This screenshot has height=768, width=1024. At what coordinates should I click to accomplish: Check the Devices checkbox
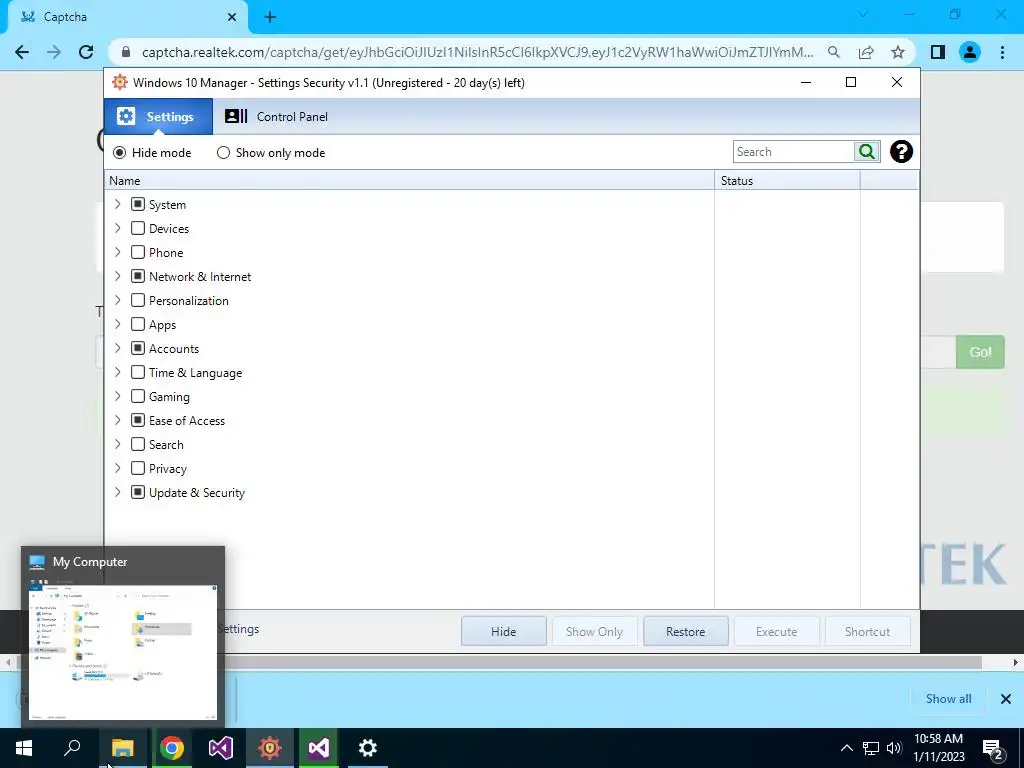[x=138, y=228]
